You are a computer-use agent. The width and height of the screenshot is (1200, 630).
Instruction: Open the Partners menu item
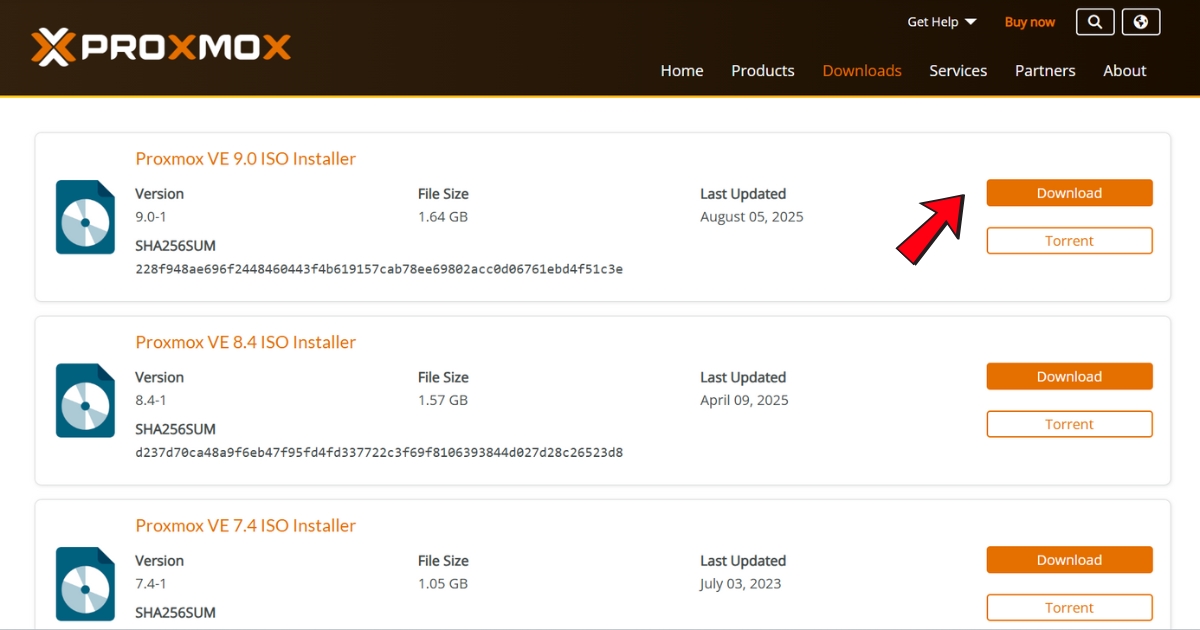click(1045, 70)
